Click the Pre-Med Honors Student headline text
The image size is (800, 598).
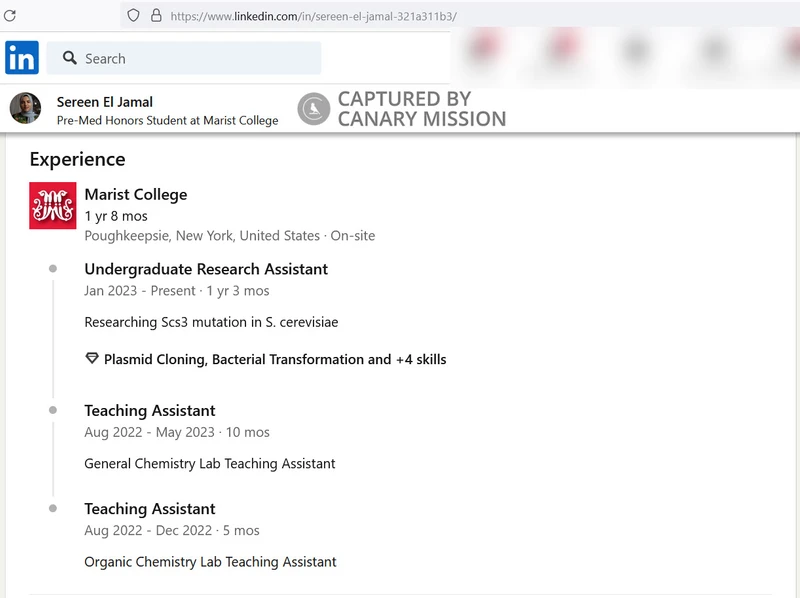point(167,120)
